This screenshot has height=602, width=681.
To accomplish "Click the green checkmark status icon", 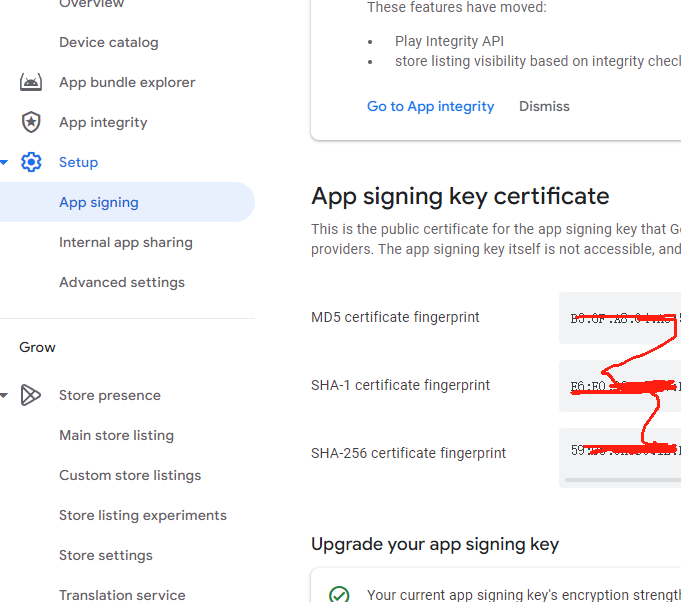I will click(x=339, y=594).
